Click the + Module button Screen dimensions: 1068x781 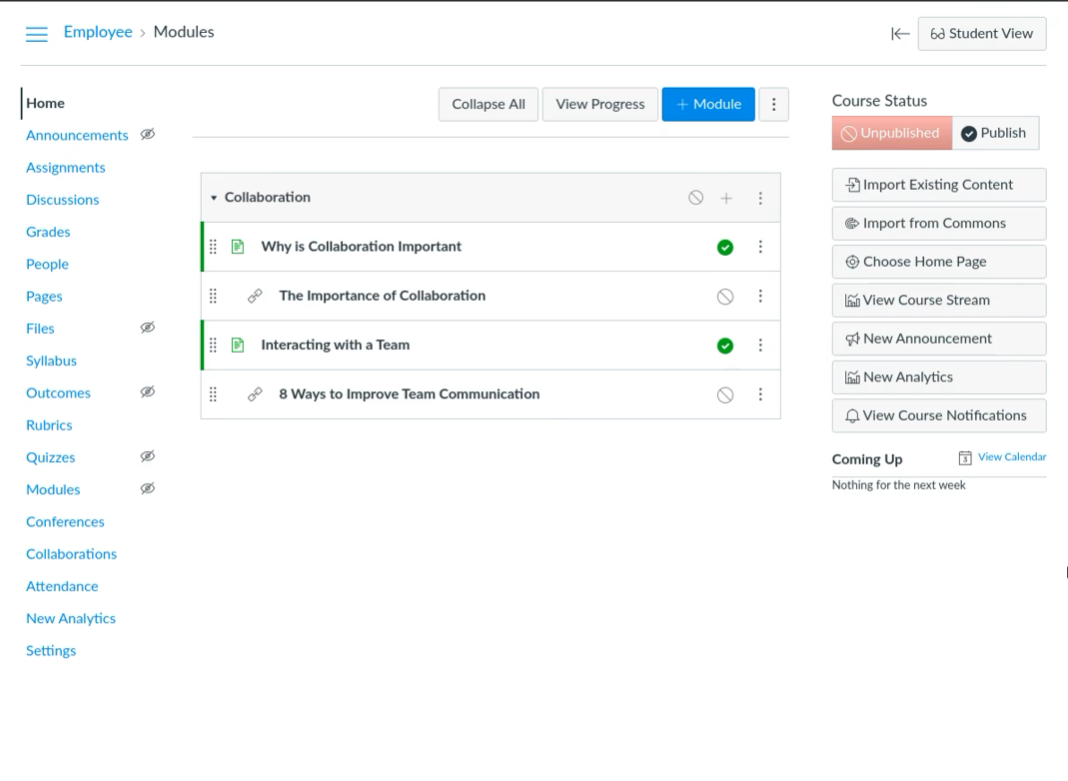(x=708, y=104)
